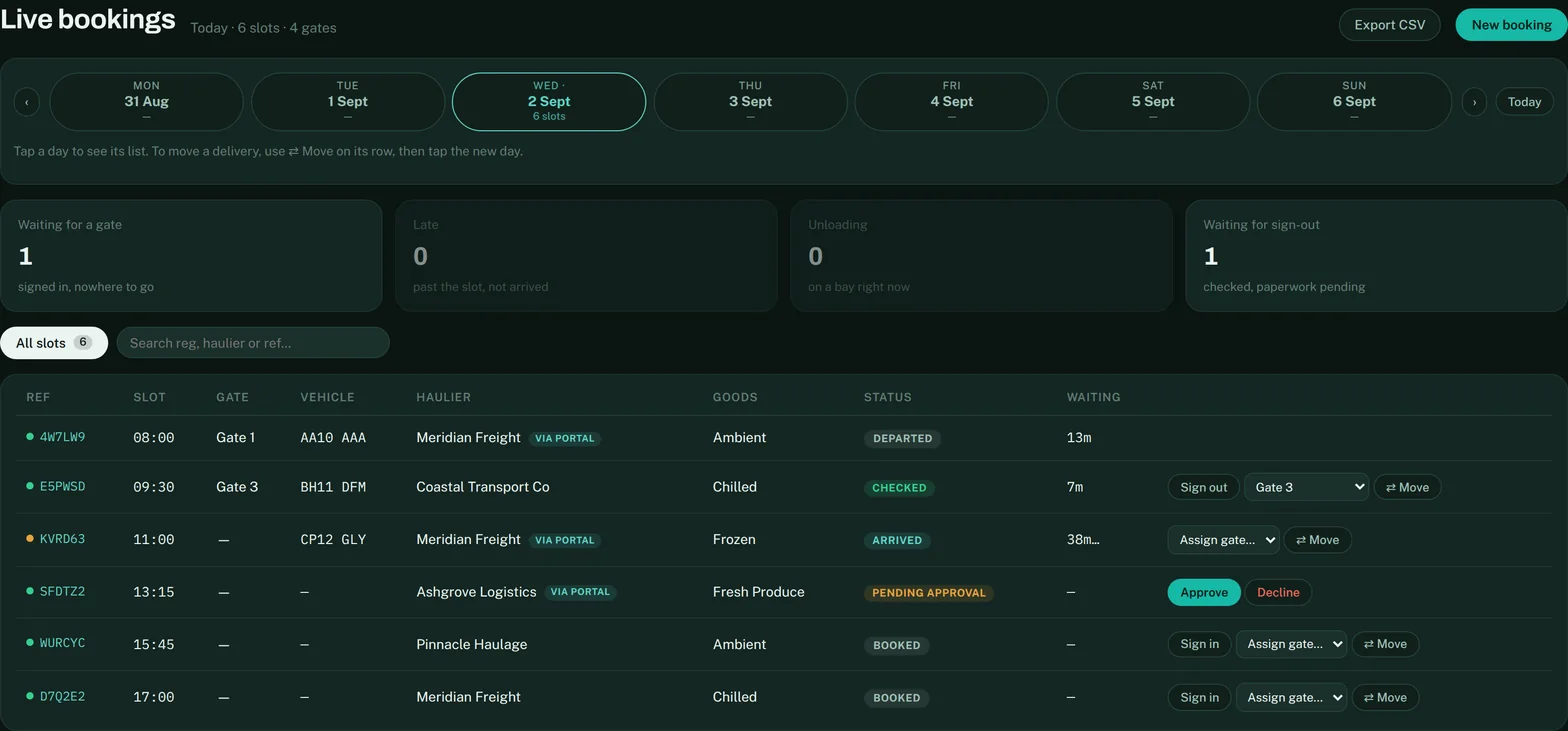Select Fri 4 Sept day tab
Screen dimensions: 1568x731
click(x=951, y=102)
